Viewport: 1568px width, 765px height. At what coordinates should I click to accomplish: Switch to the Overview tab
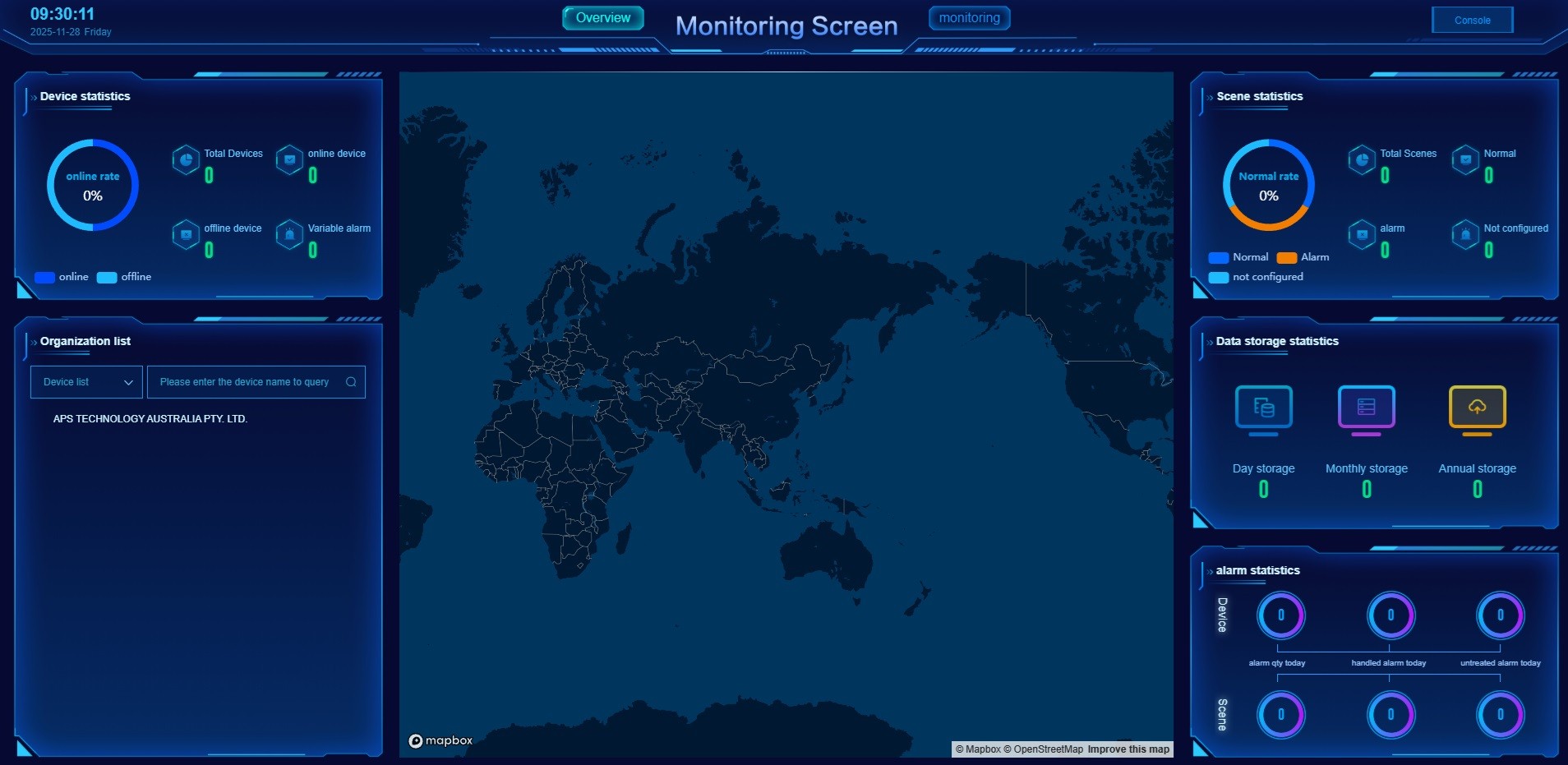pos(603,18)
